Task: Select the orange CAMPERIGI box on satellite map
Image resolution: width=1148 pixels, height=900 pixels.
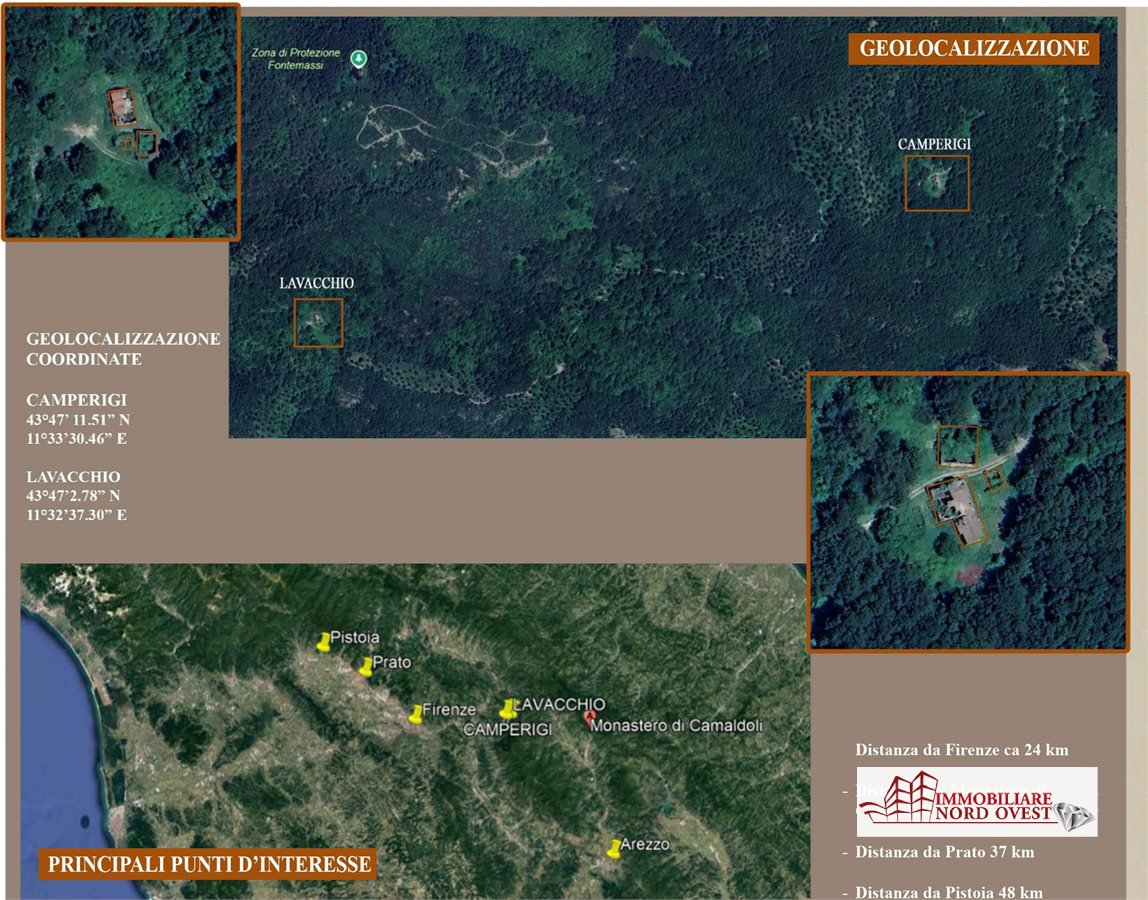Action: click(937, 183)
